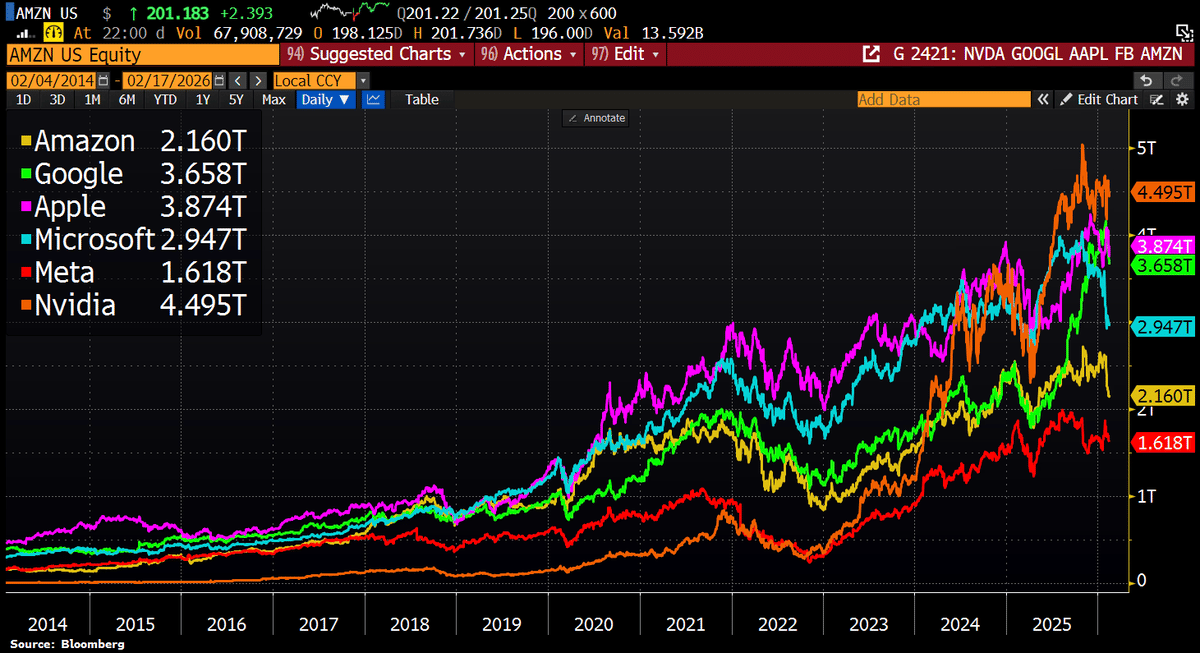Collapse panel with double left chevron
Screen dimensions: 1200x653
(x=1042, y=100)
